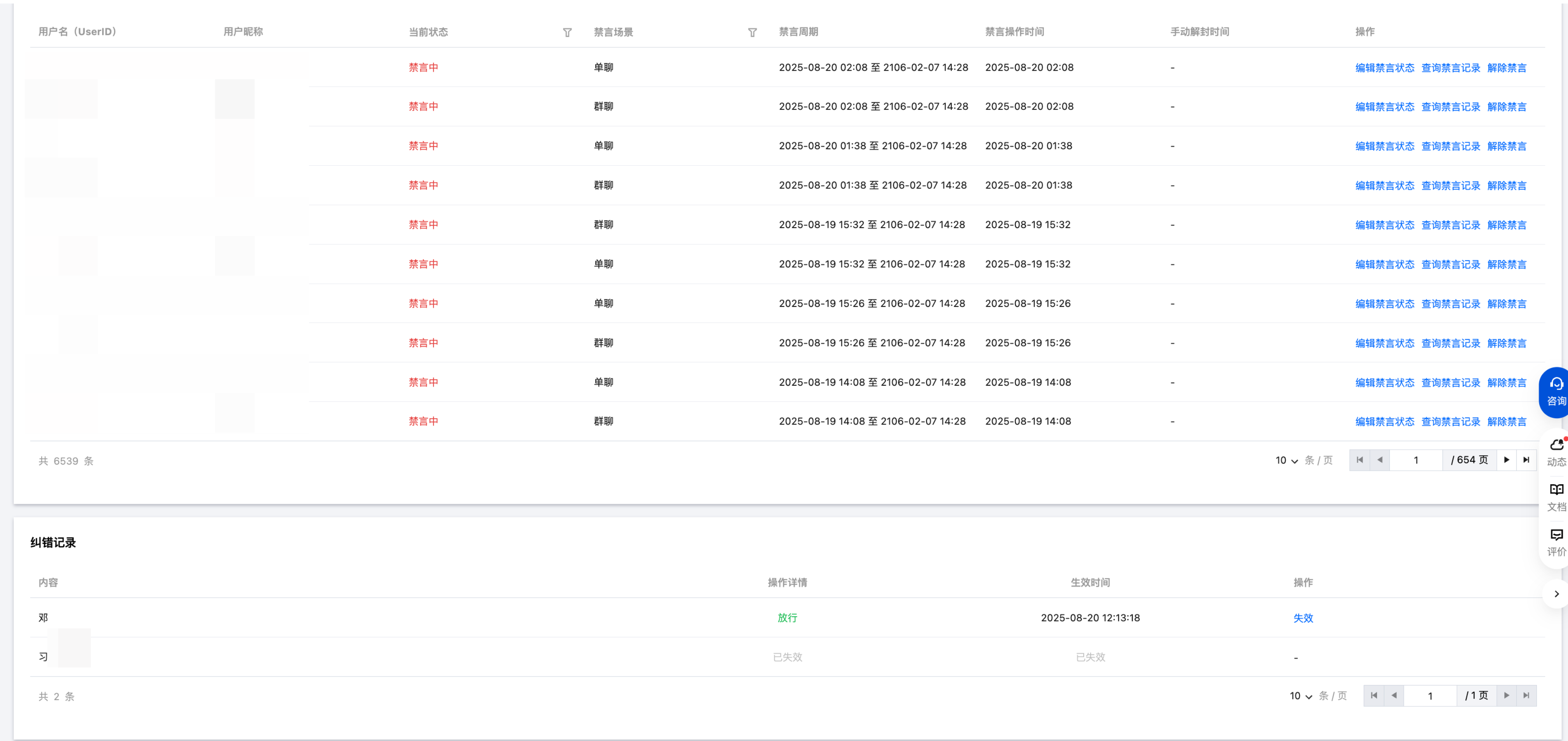Click the 用户昵称 column header
Image resolution: width=1568 pixels, height=741 pixels.
tap(243, 32)
